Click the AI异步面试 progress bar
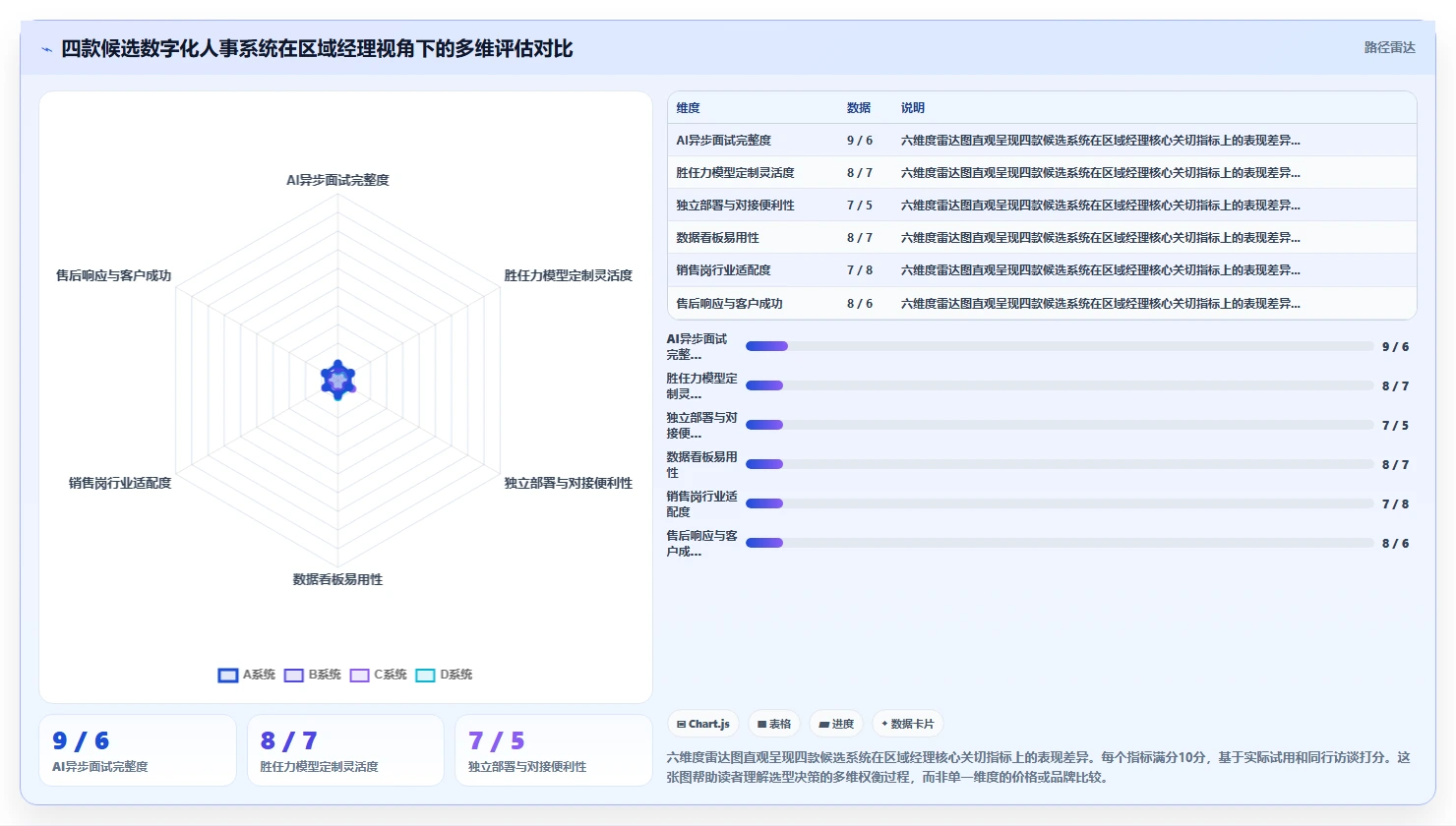The image size is (1456, 826). click(1060, 346)
